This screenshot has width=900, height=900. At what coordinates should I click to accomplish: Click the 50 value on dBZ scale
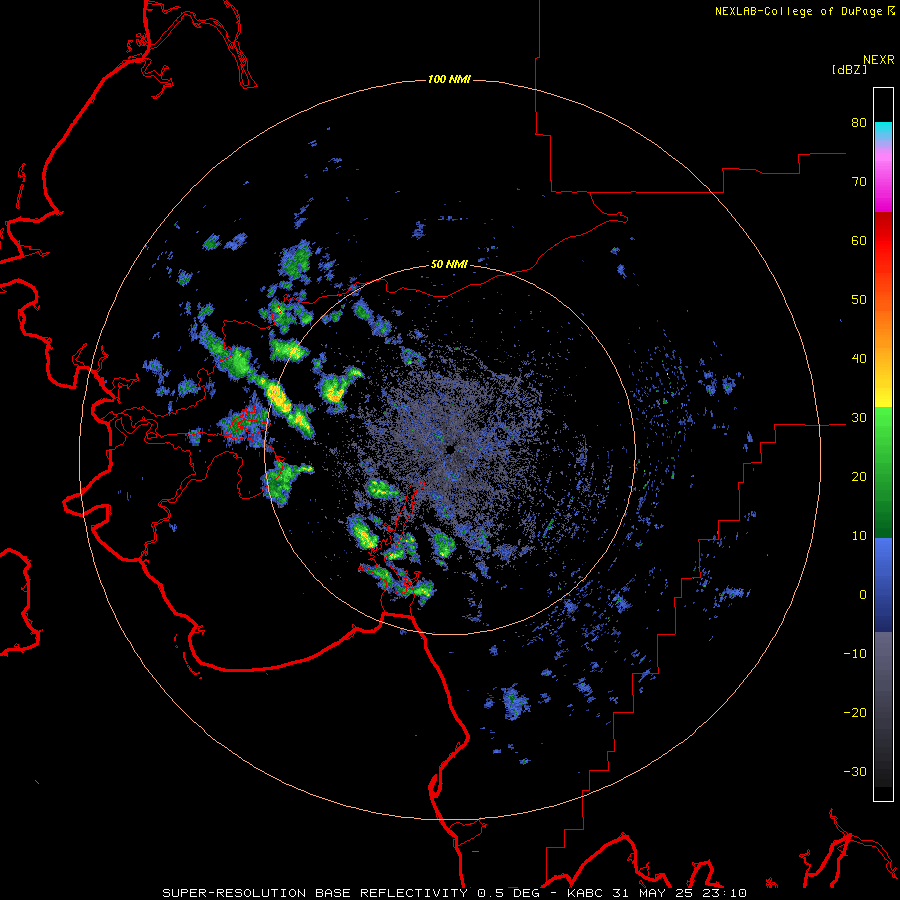pyautogui.click(x=859, y=300)
